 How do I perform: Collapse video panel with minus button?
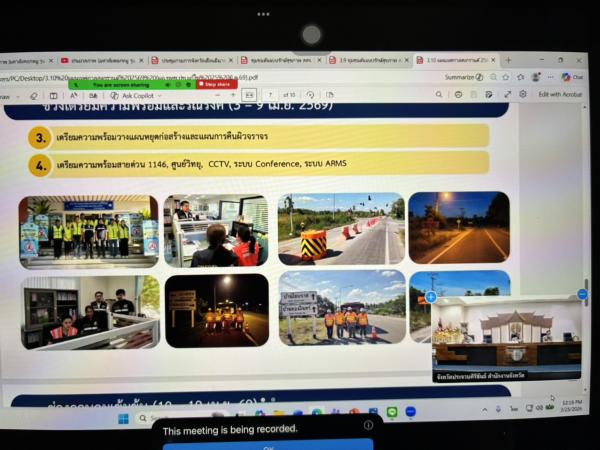[582, 294]
